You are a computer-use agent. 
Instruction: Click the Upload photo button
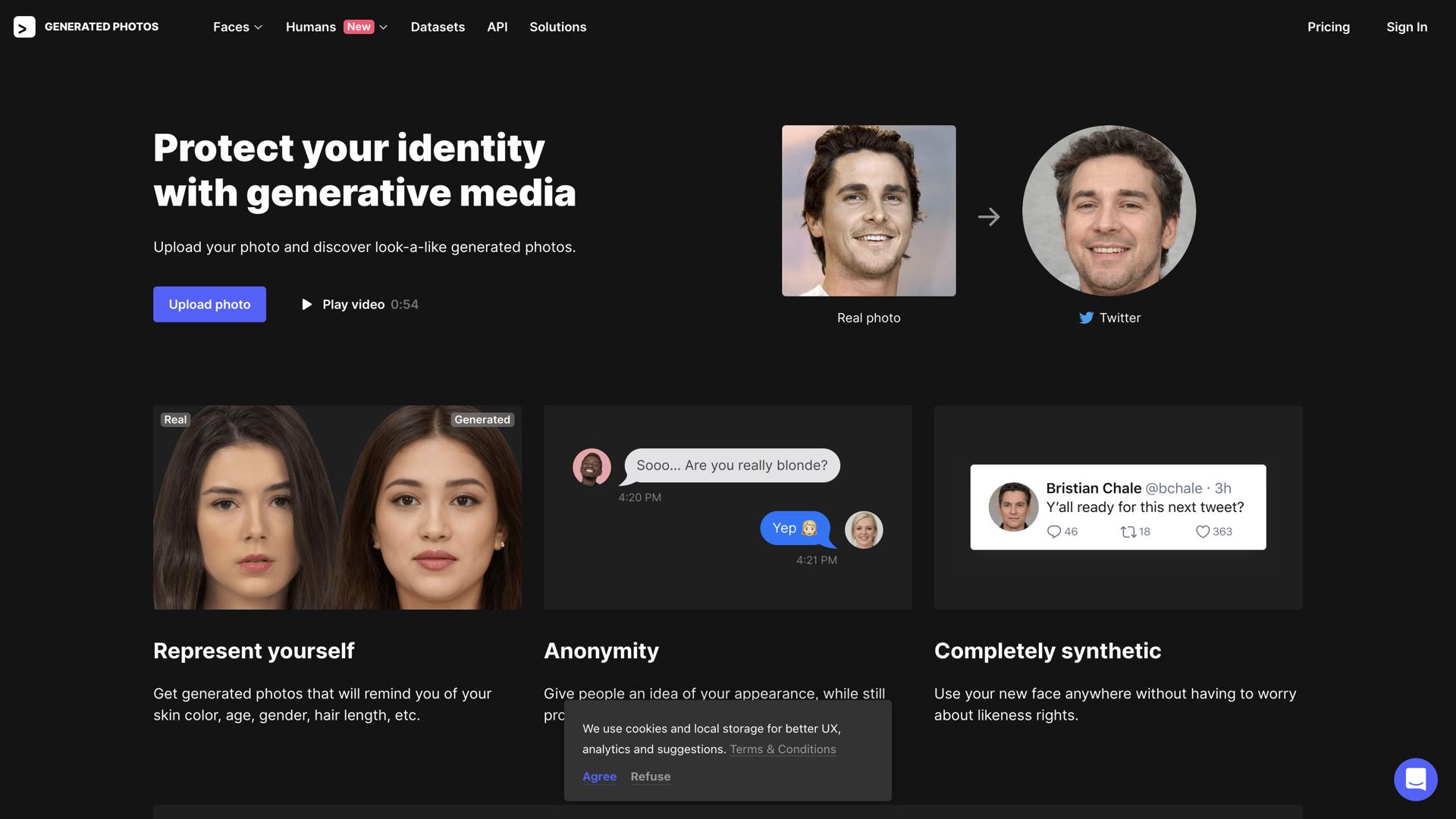tap(209, 304)
